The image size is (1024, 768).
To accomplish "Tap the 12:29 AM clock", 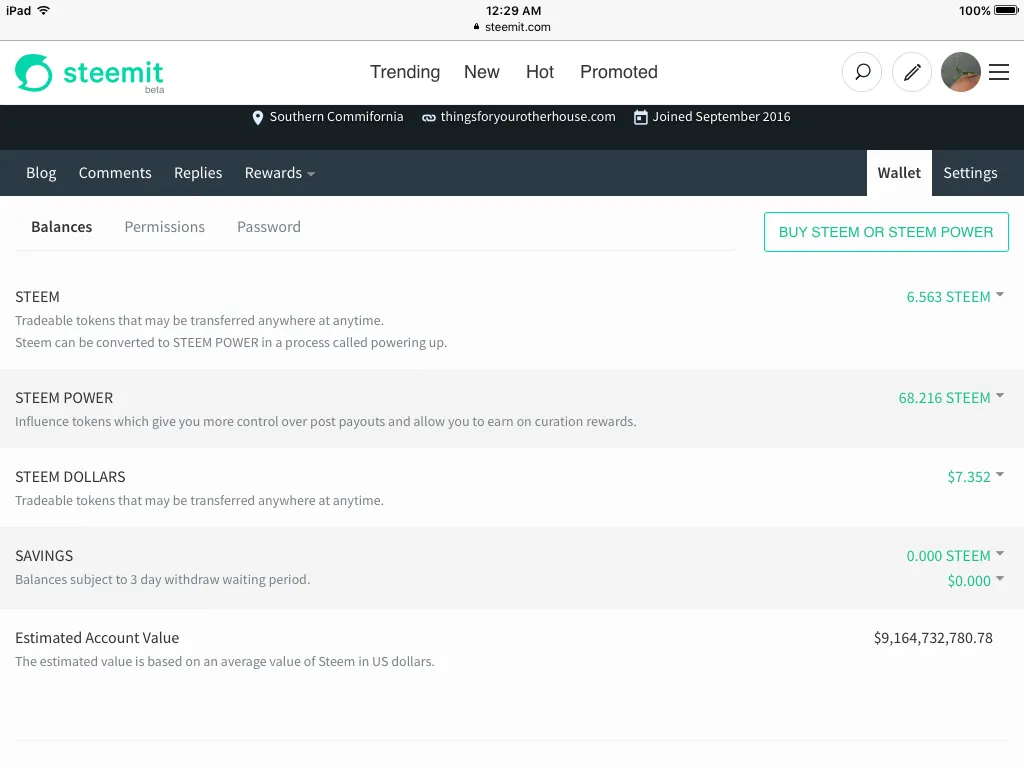I will (513, 10).
